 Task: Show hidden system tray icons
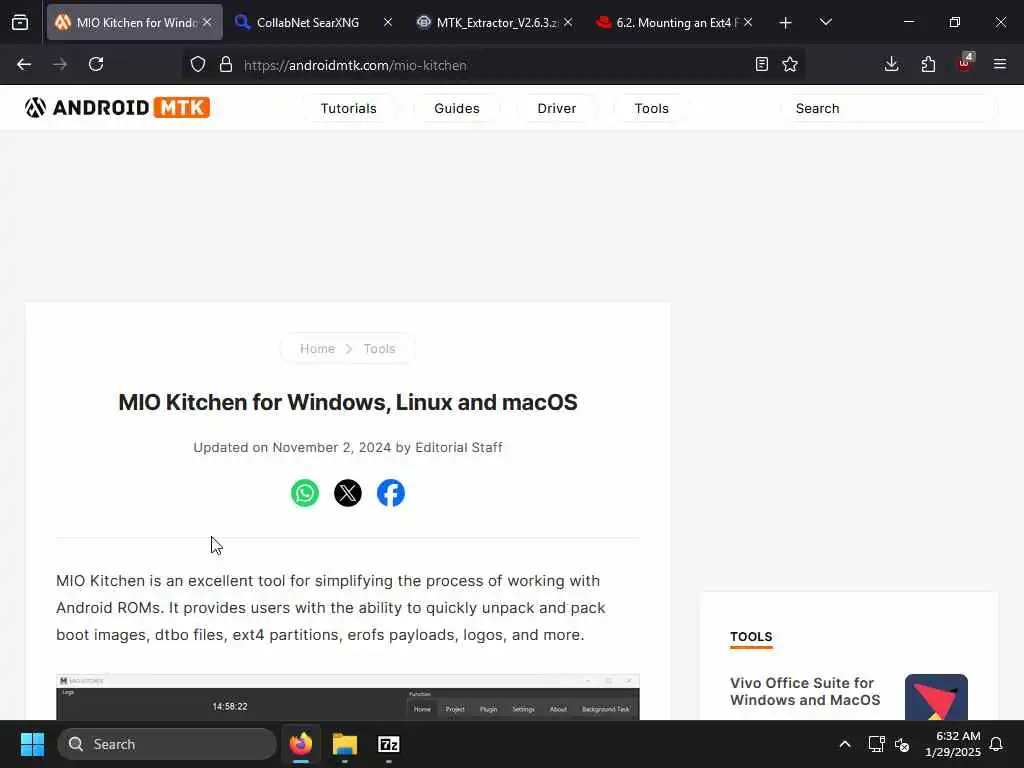[x=844, y=744]
